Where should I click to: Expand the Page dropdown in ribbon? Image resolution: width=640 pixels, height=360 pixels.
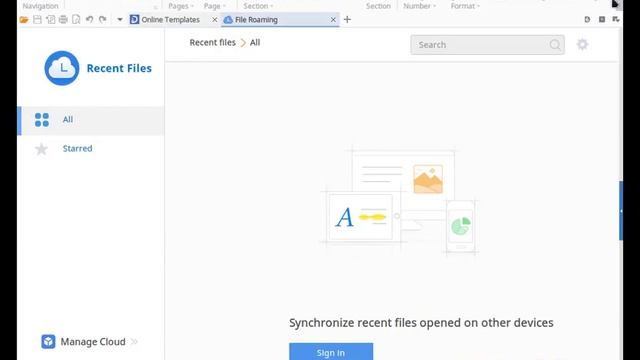click(x=215, y=6)
